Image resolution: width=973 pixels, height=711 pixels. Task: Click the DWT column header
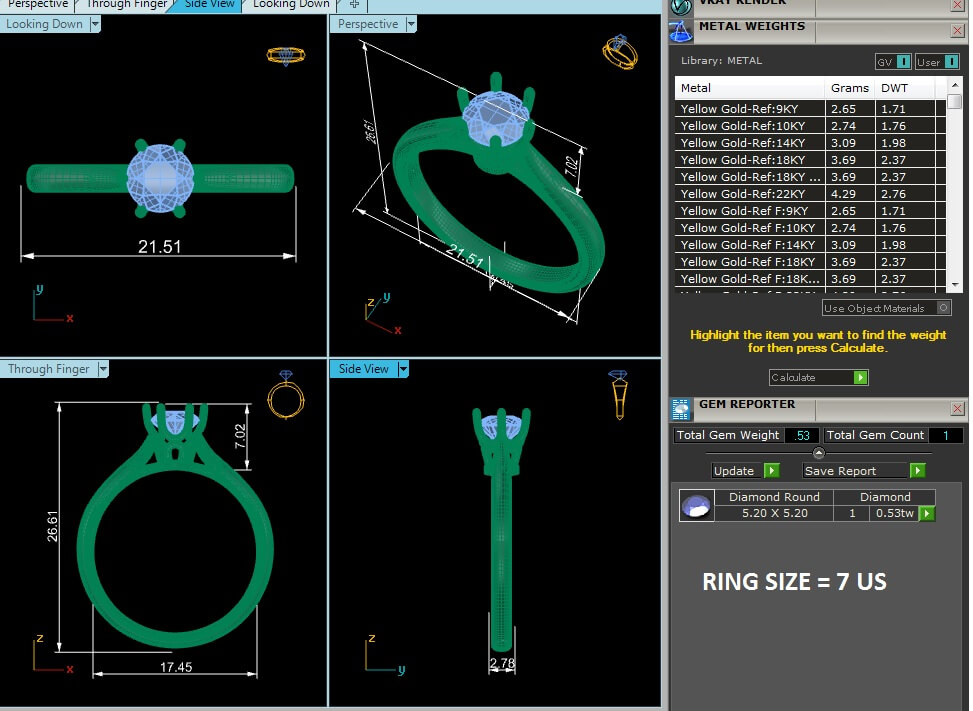click(904, 88)
